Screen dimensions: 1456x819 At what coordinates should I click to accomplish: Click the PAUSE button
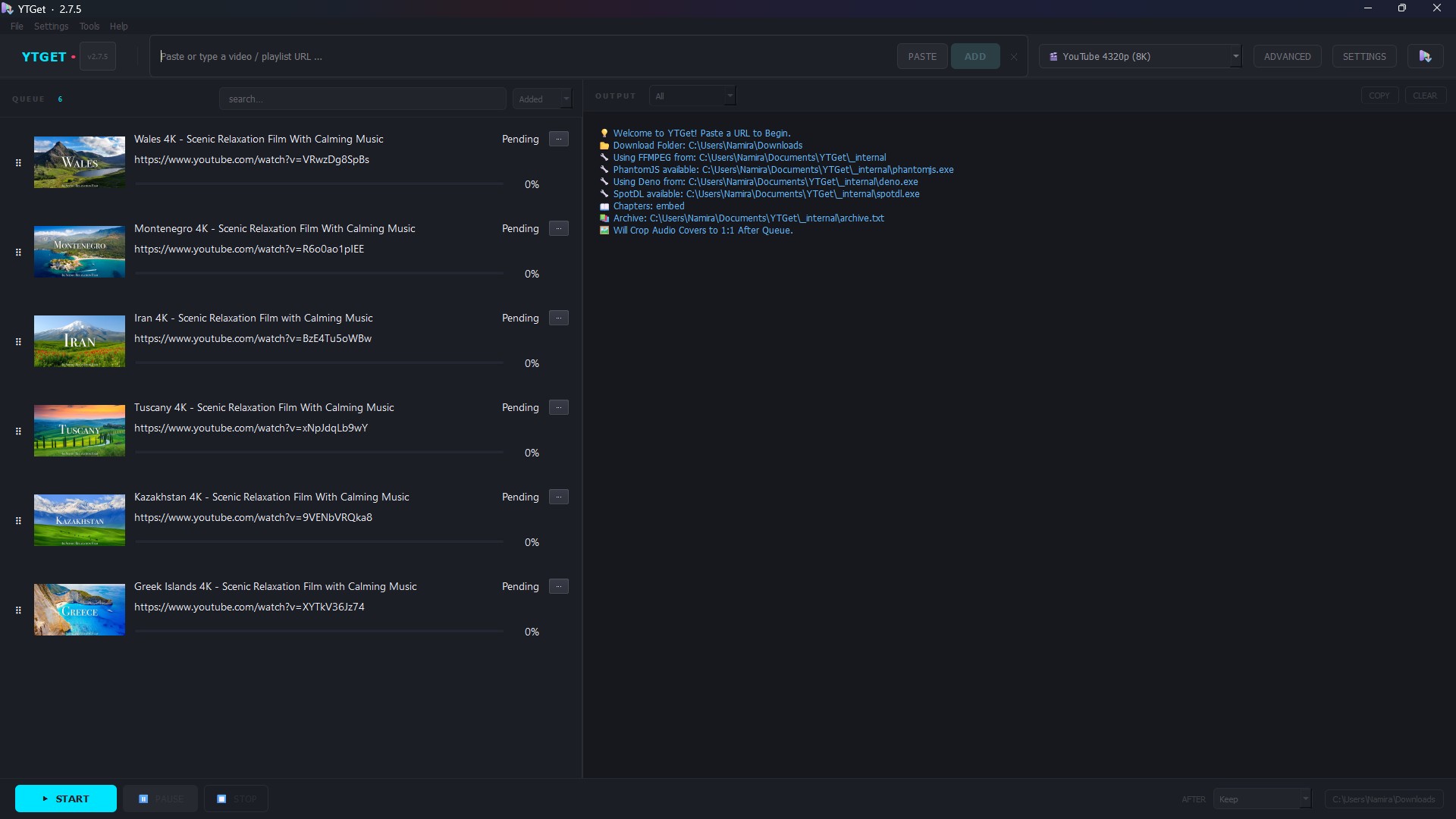[x=161, y=799]
